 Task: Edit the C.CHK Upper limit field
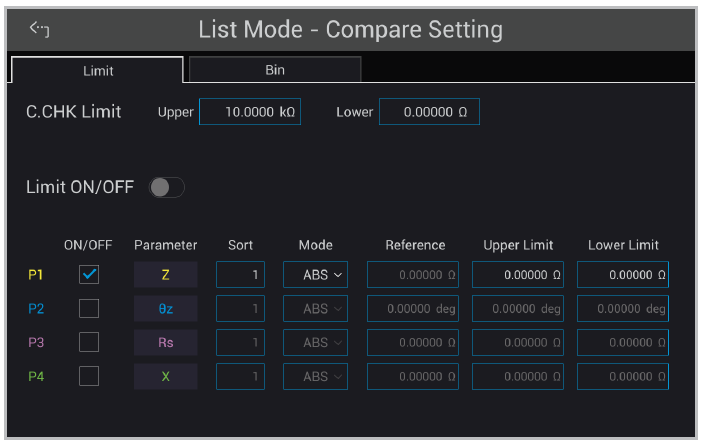point(249,112)
